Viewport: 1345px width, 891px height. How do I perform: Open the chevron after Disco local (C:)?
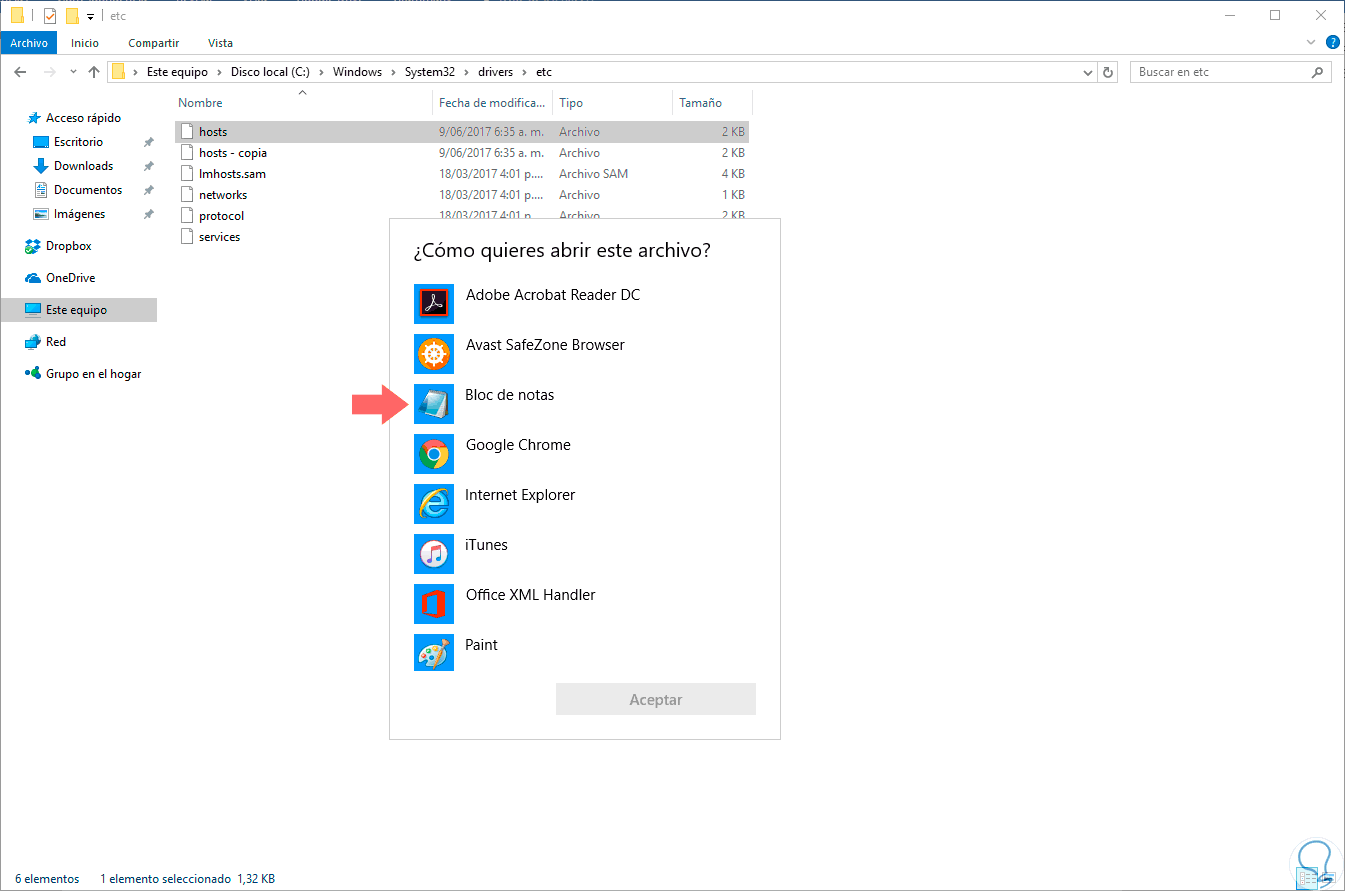[324, 72]
